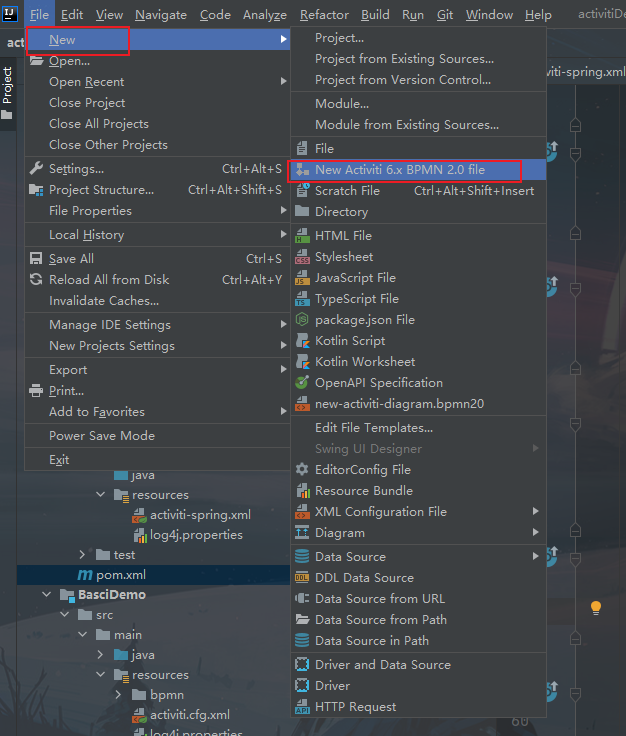Expand the test folder in tree
The height and width of the screenshot is (736, 626).
tap(82, 555)
